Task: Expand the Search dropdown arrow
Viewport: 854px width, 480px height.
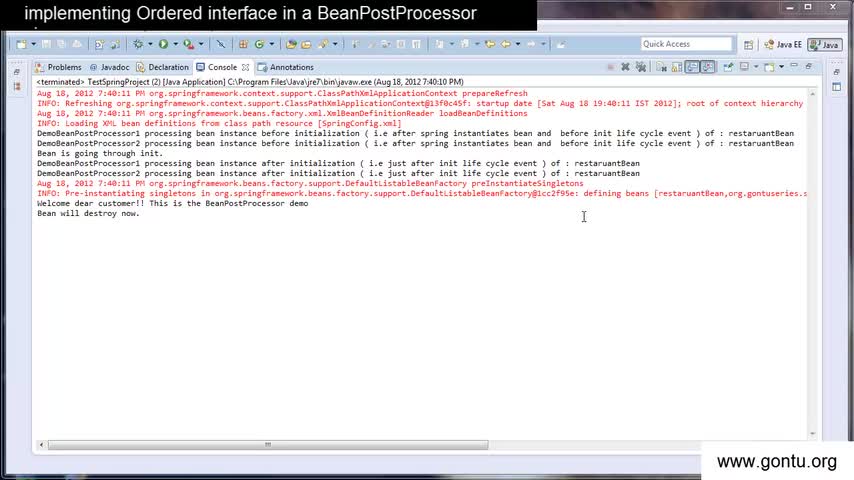Action: coord(335,44)
